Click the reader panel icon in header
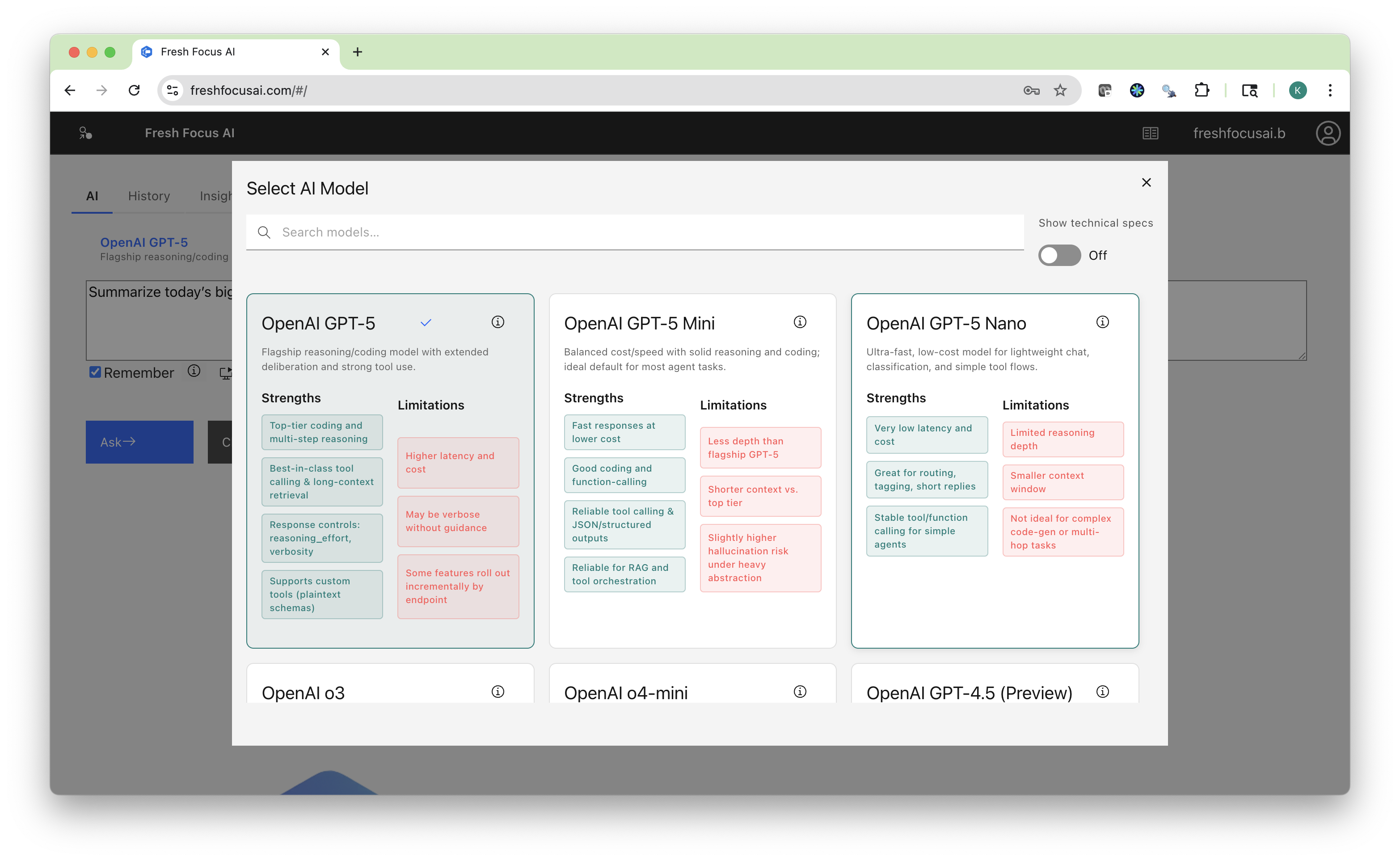This screenshot has height=861, width=1400. 1150,133
